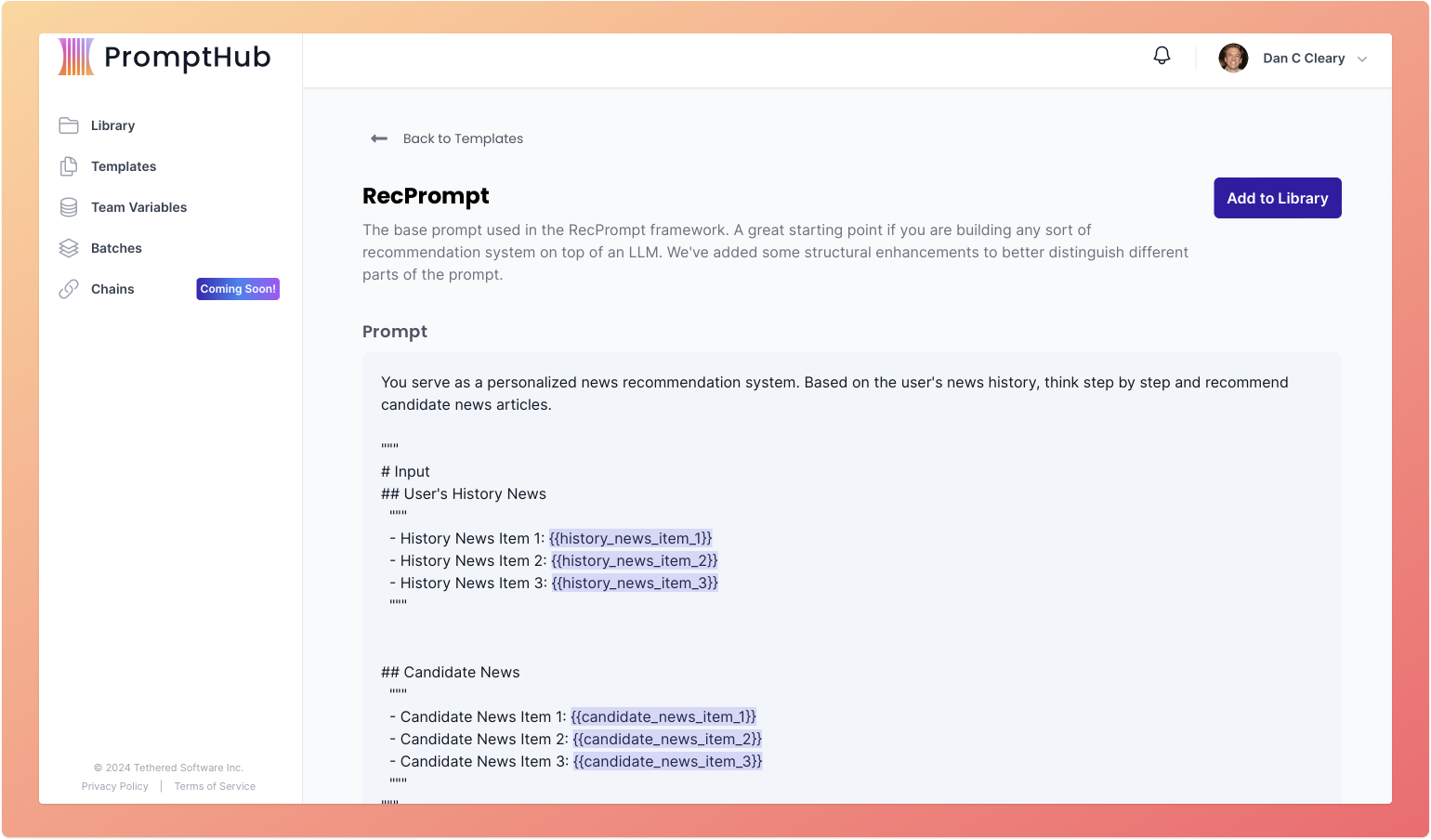Viewport: 1431px width, 840px height.
Task: Switch to the Templates sidebar section
Action: pyautogui.click(x=123, y=165)
